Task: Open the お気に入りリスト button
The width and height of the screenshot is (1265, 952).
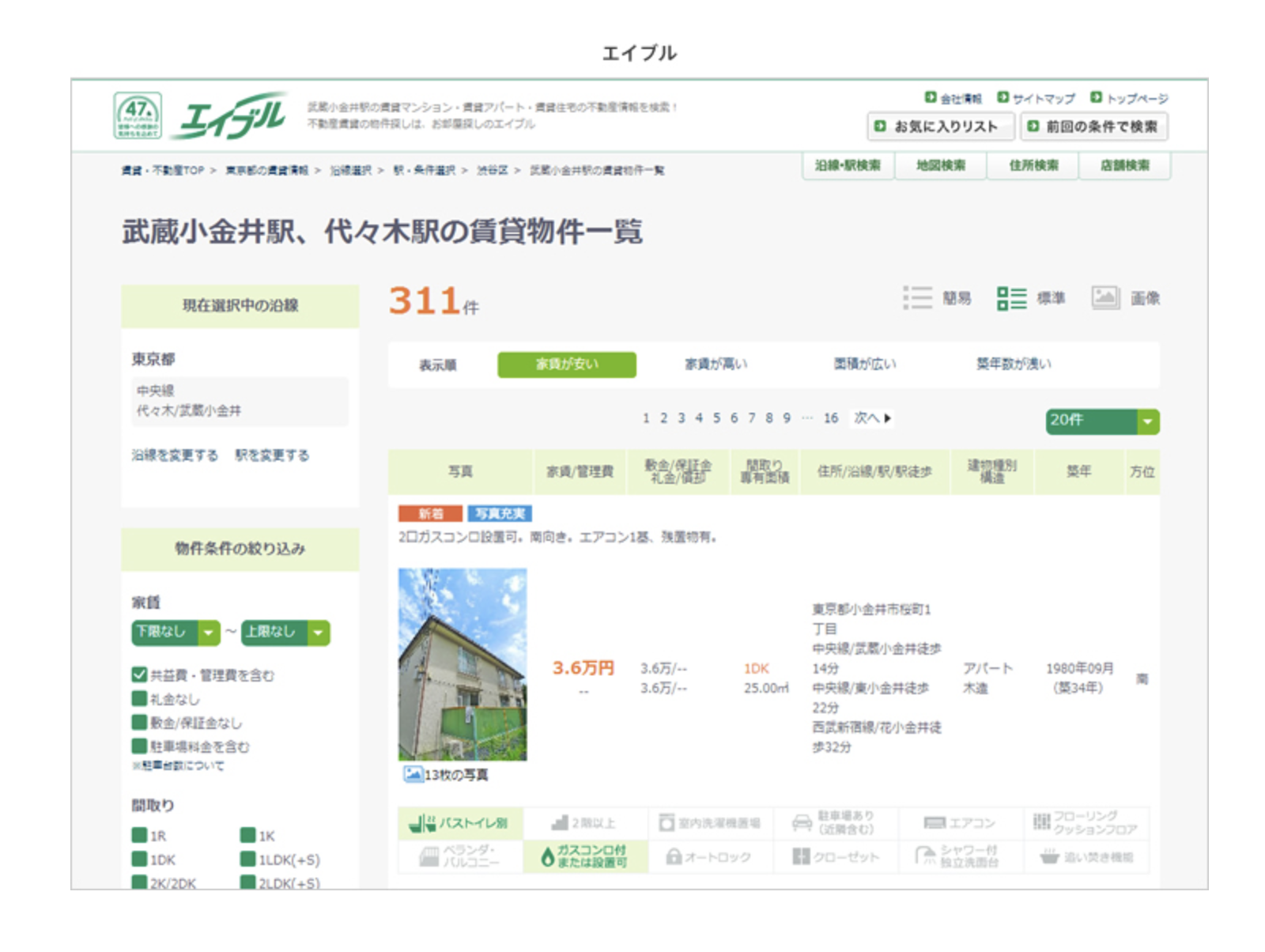Action: click(x=940, y=127)
